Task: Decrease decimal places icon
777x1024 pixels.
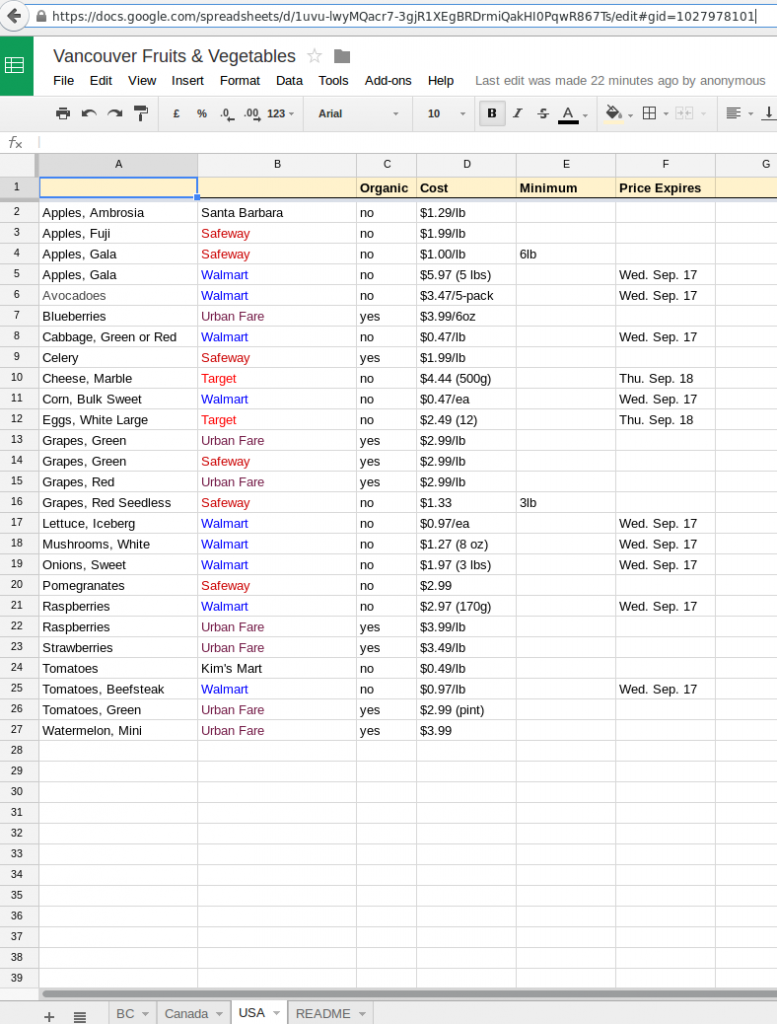Action: point(227,114)
